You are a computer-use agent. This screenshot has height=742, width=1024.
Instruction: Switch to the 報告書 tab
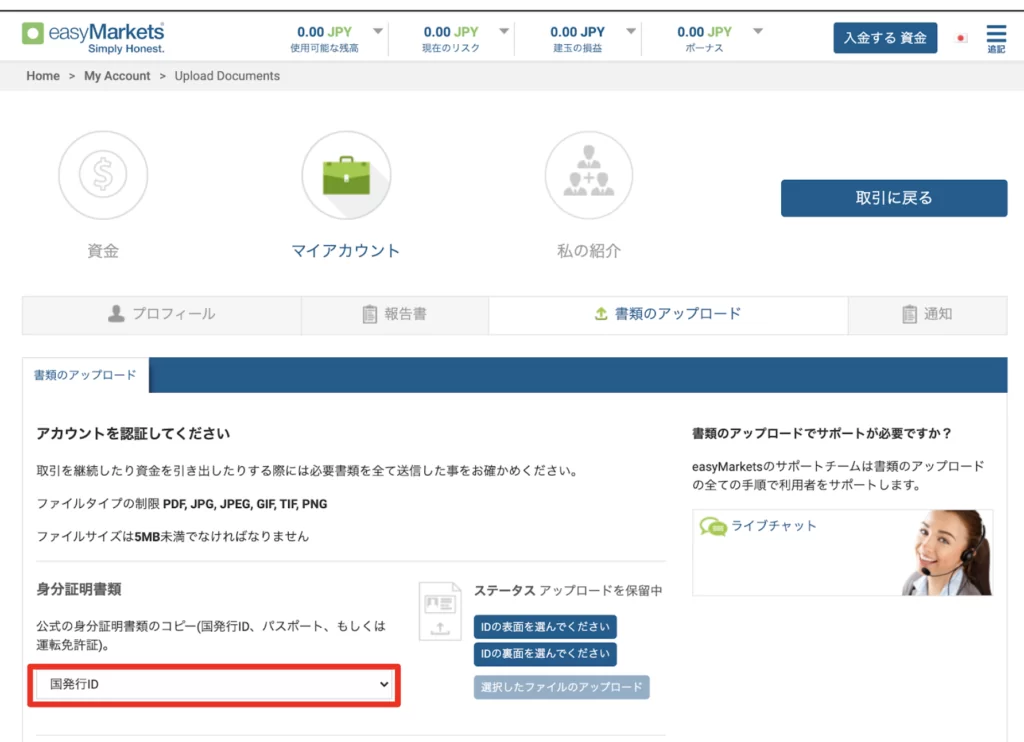(394, 314)
